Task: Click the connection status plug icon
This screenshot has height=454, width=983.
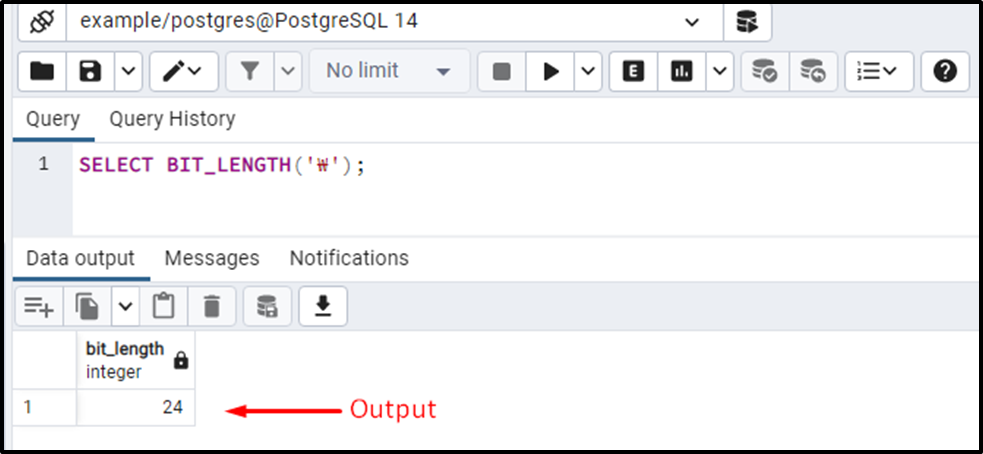Action: 41,23
